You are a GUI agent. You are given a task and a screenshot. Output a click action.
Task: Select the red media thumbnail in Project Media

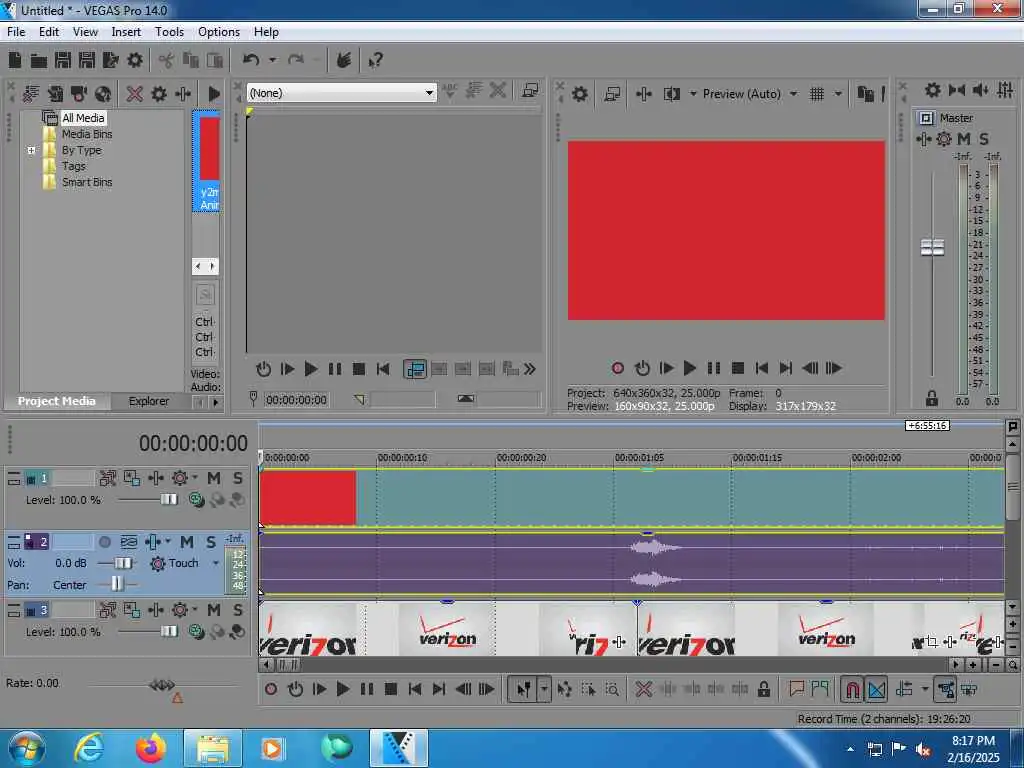coord(208,161)
